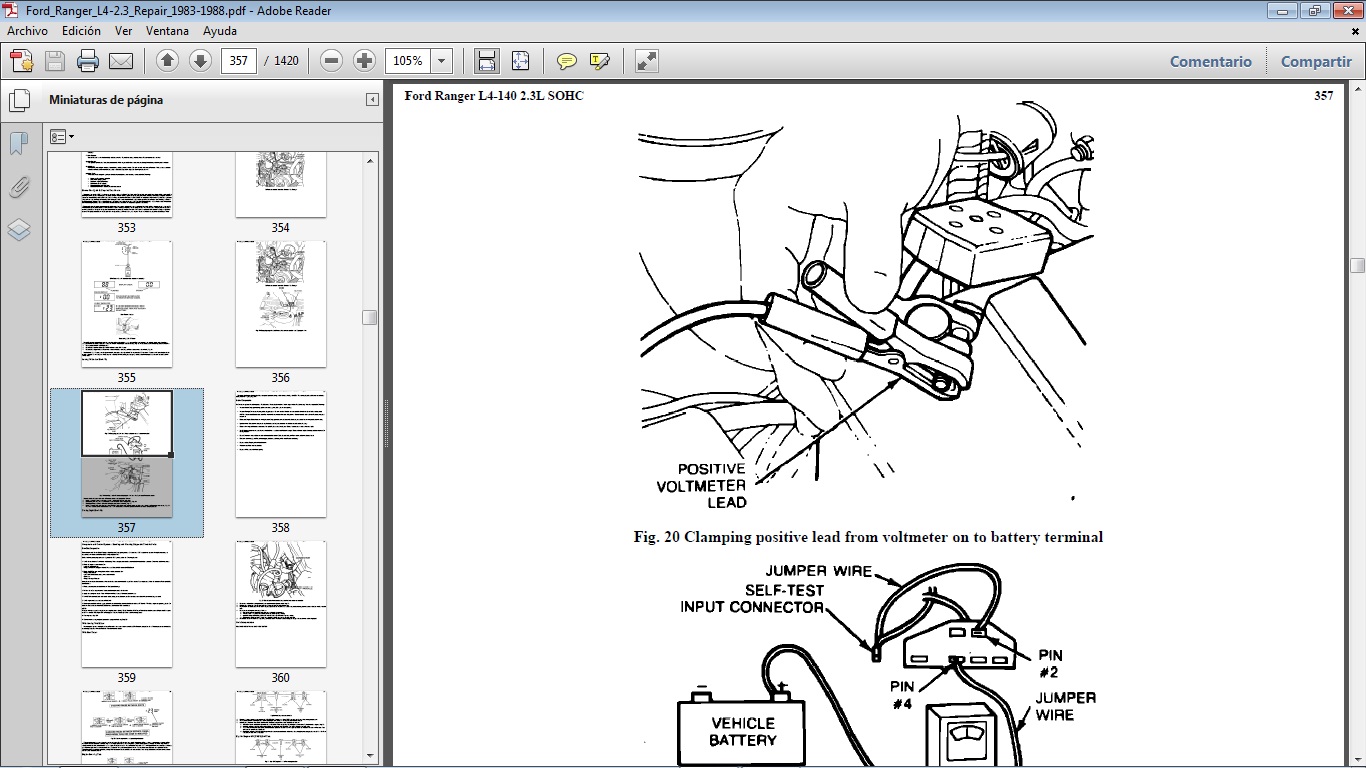Go to the next page
1366x768 pixels.
(x=199, y=60)
